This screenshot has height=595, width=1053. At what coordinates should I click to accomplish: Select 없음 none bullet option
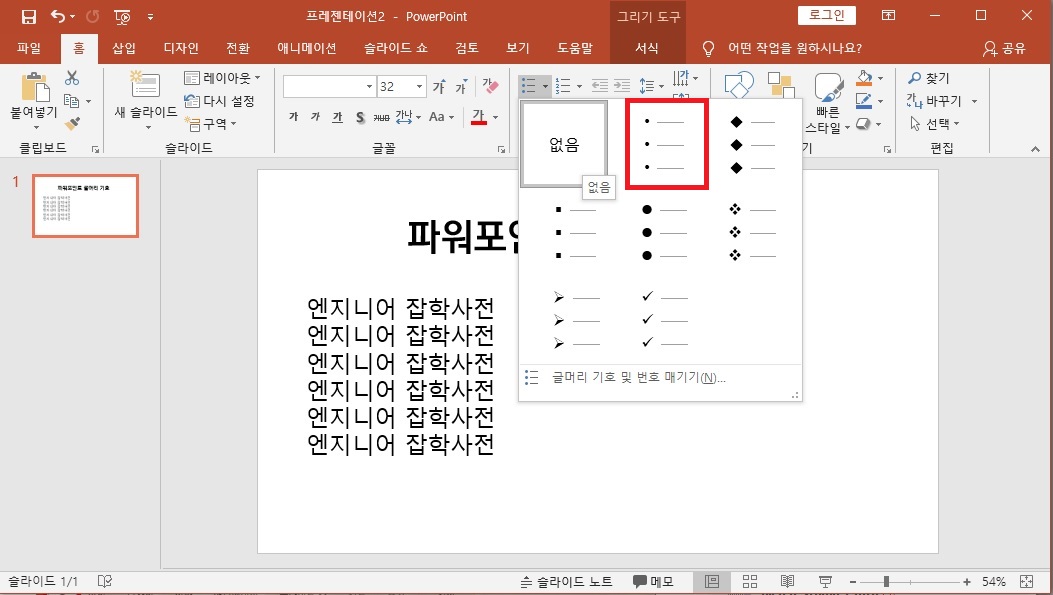click(x=564, y=144)
